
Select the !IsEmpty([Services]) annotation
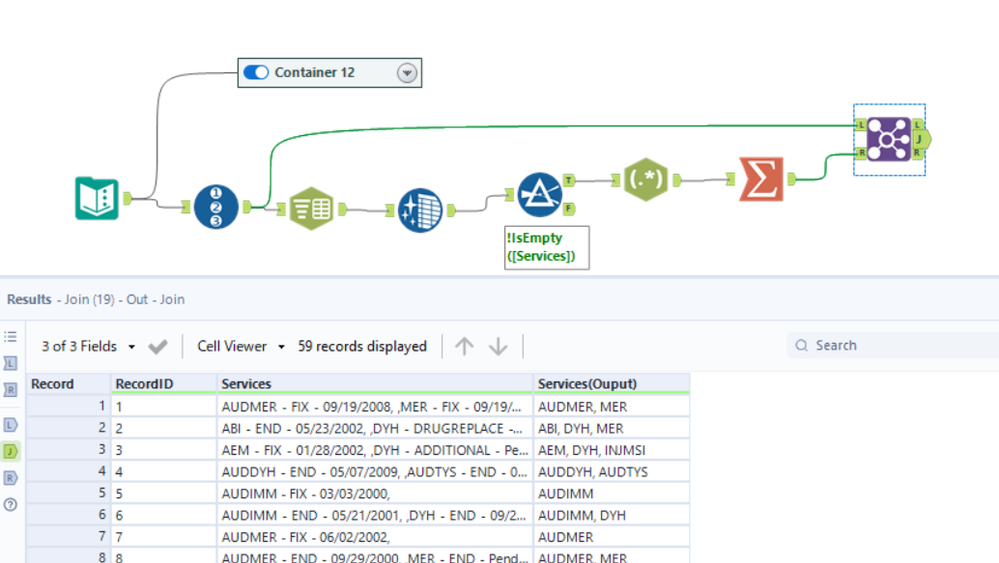click(x=547, y=247)
